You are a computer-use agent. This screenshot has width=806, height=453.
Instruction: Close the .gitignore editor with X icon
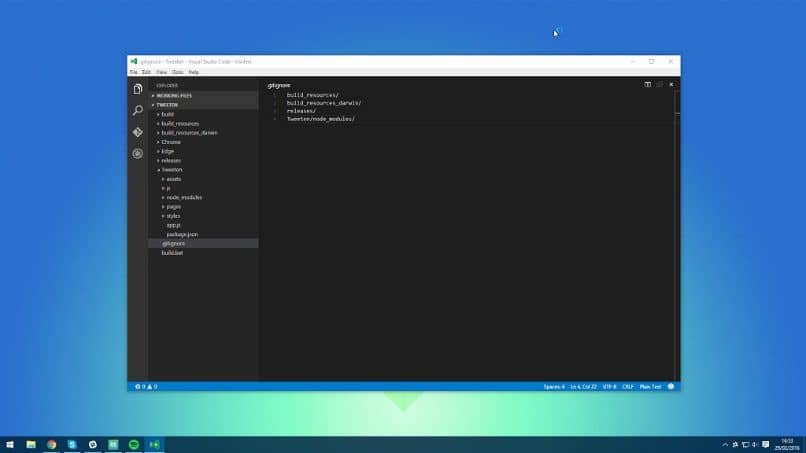click(671, 84)
